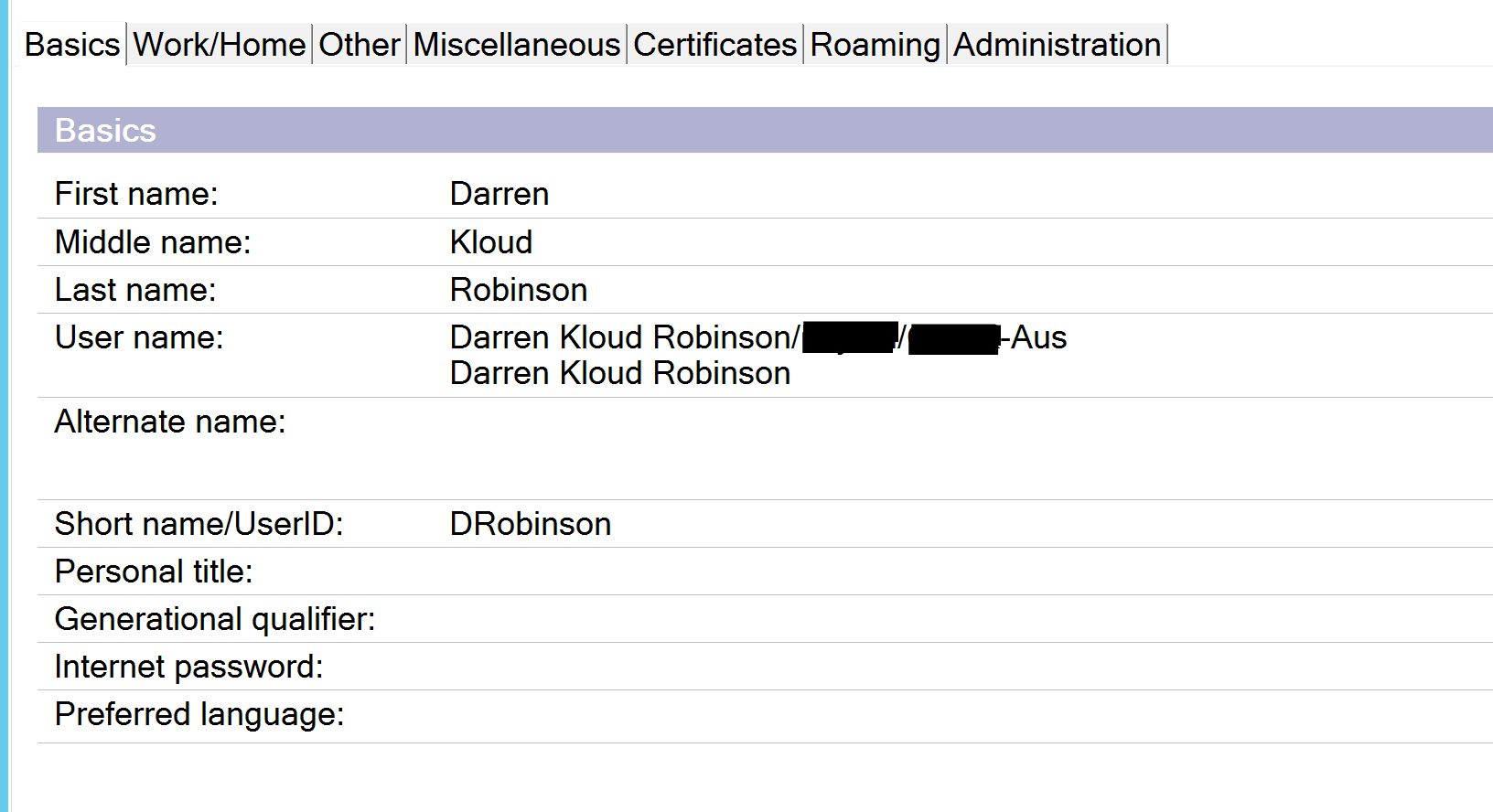
Task: Switch to the Basics tab
Action: (71, 45)
